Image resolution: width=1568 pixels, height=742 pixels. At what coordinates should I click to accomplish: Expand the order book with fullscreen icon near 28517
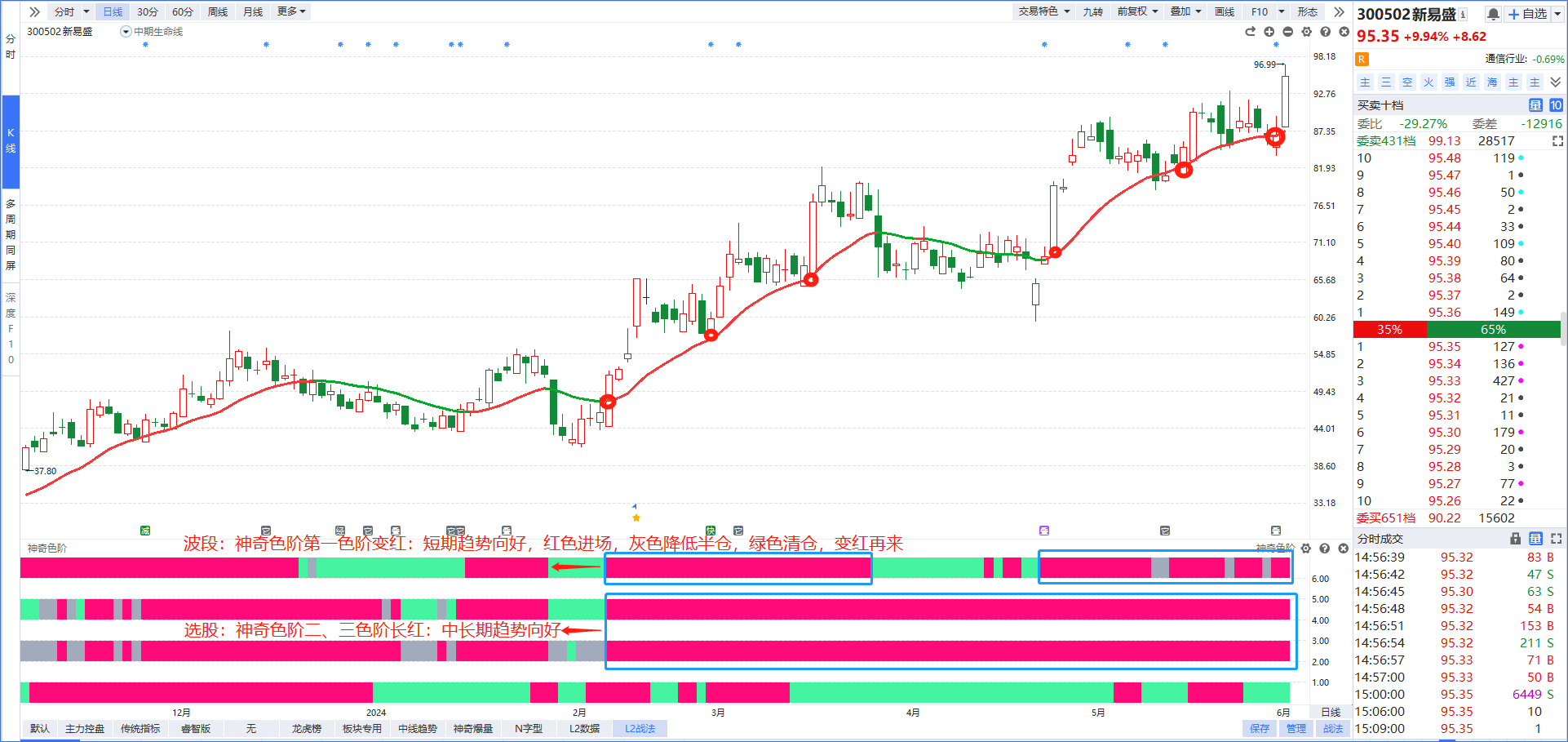[1557, 141]
